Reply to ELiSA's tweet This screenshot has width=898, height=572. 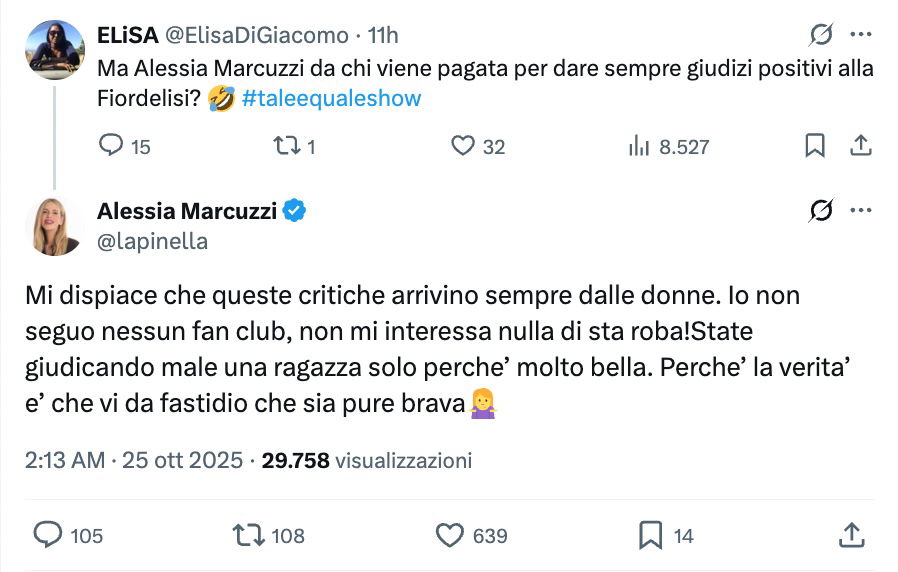click(111, 146)
